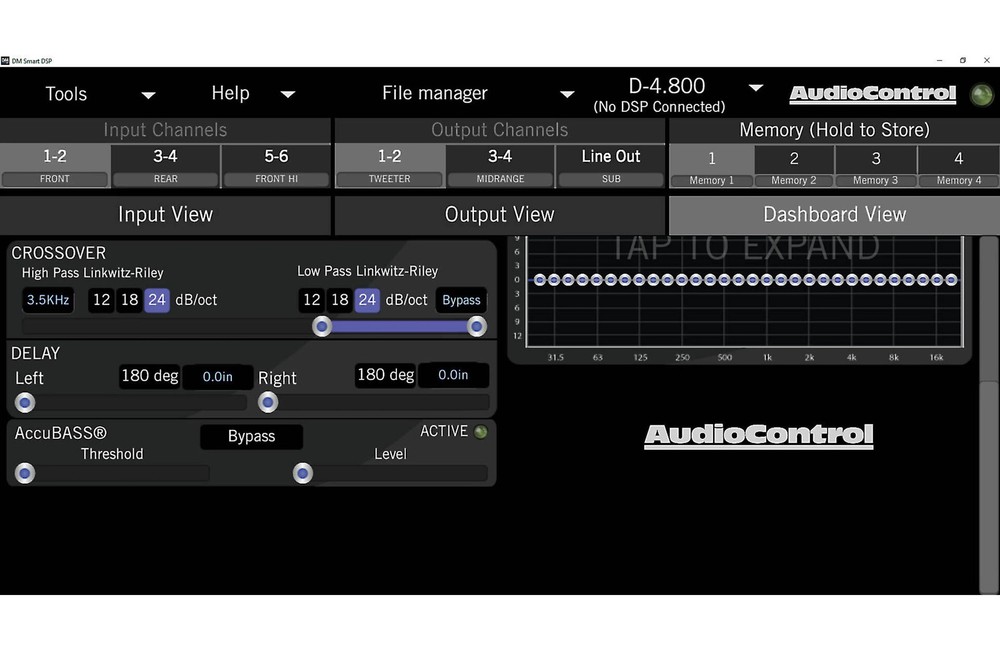The image size is (1000, 650).
Task: Switch to Dashboard View
Action: 834,215
